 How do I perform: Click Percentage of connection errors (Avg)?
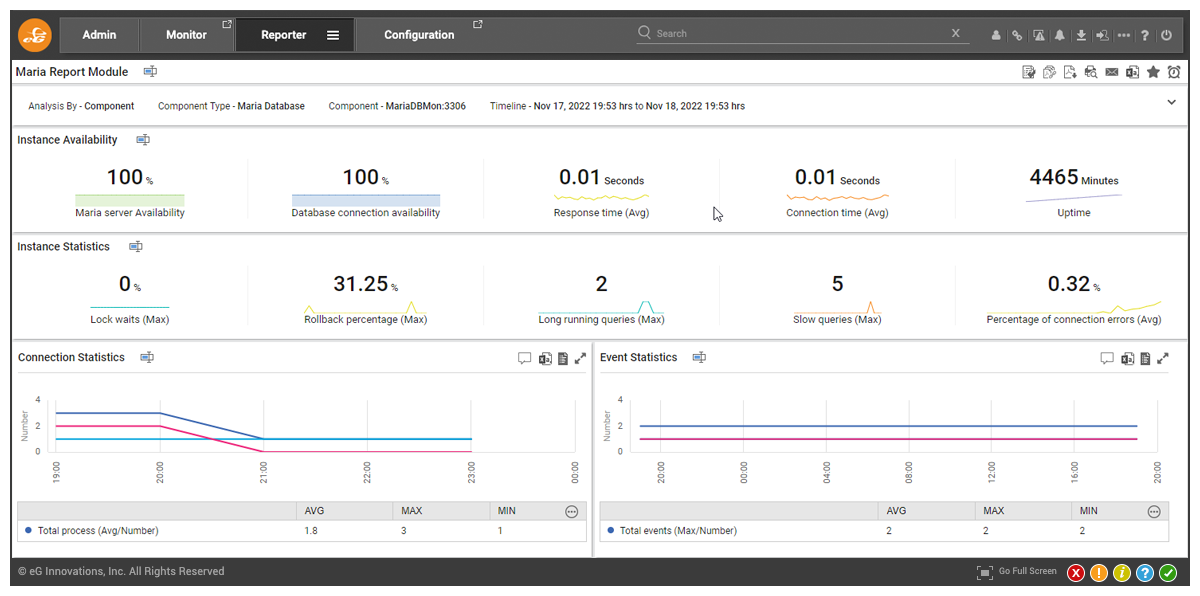(x=1074, y=298)
